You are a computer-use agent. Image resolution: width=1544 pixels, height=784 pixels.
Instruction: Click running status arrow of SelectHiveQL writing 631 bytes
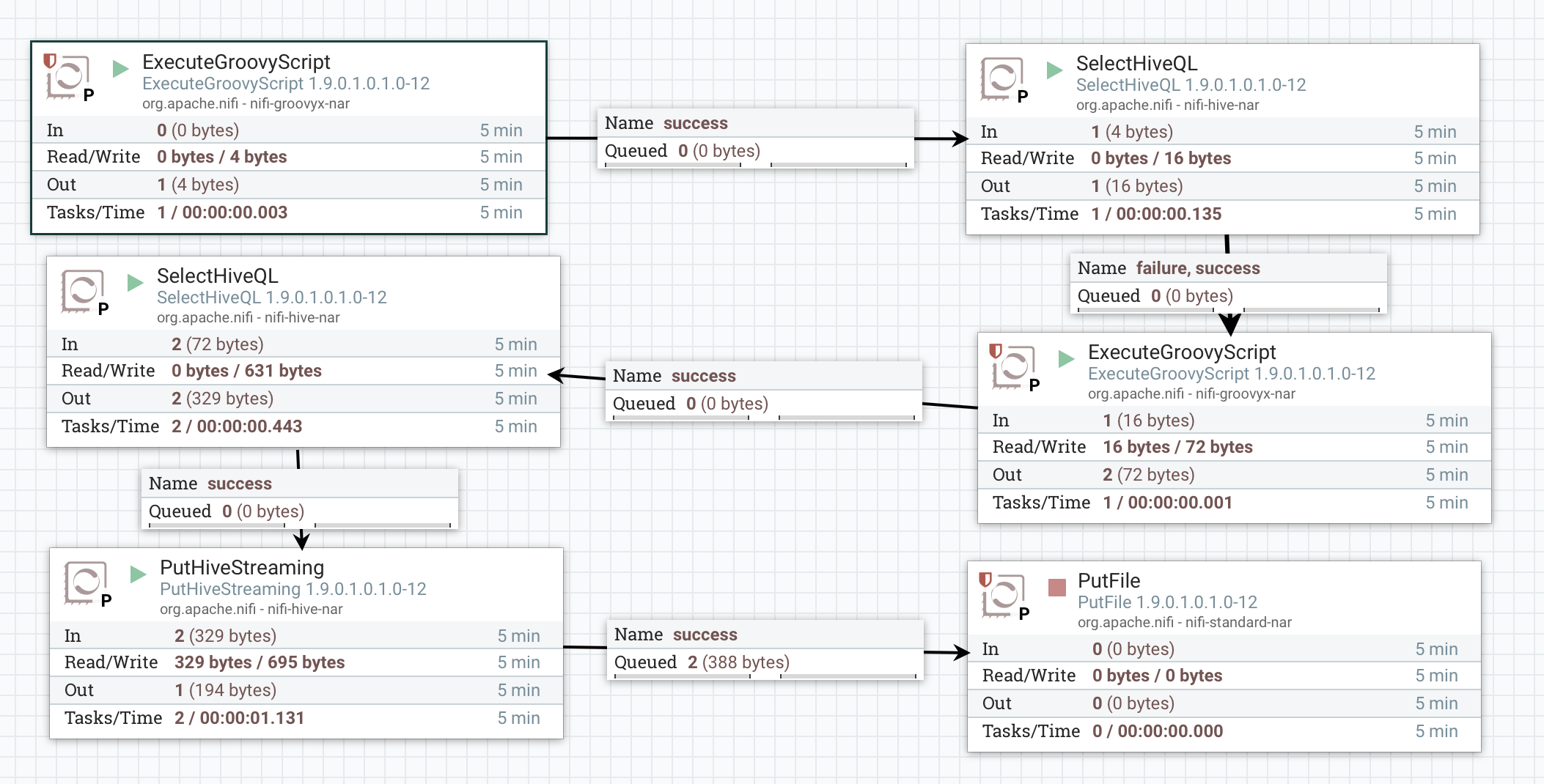click(136, 283)
